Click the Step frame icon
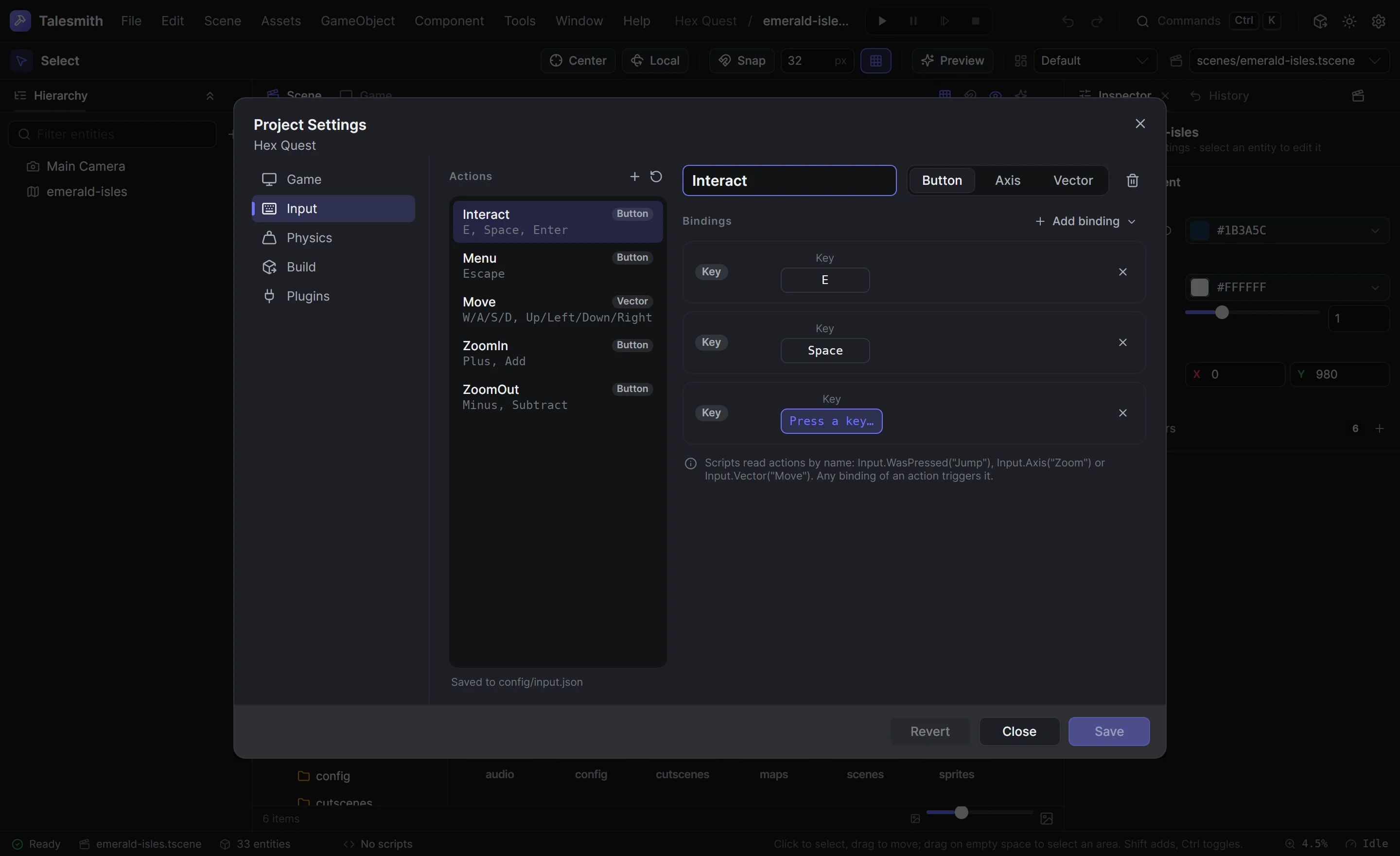The image size is (1400, 856). coord(945,21)
